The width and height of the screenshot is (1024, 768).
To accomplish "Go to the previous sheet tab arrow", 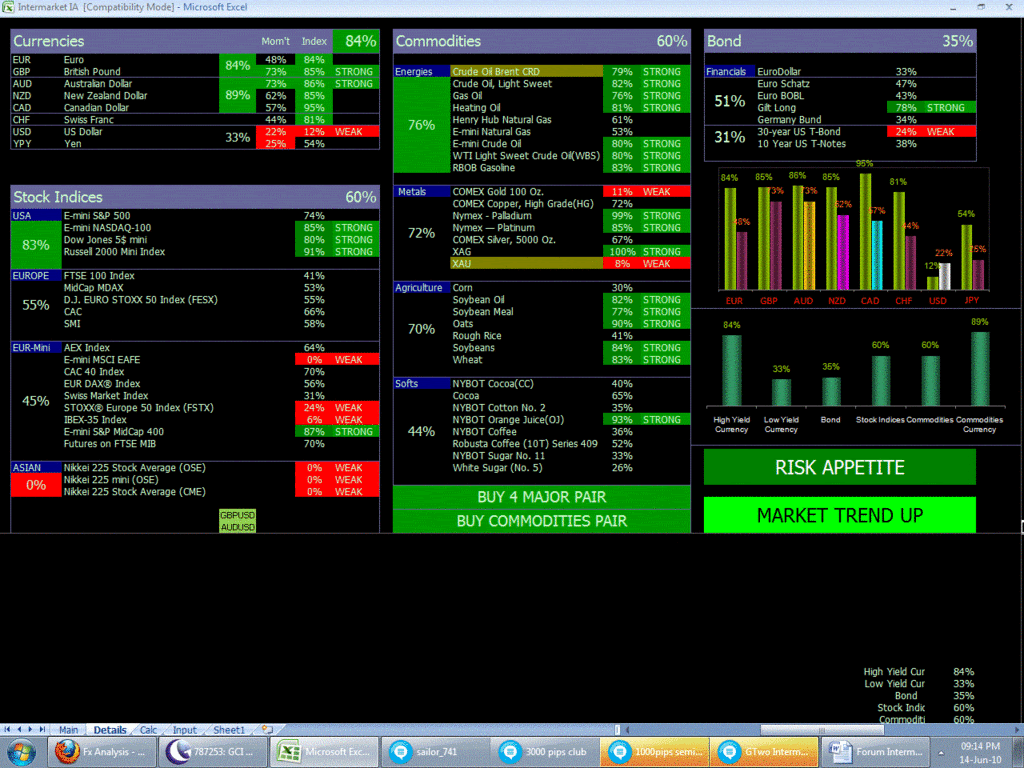I will (19, 729).
